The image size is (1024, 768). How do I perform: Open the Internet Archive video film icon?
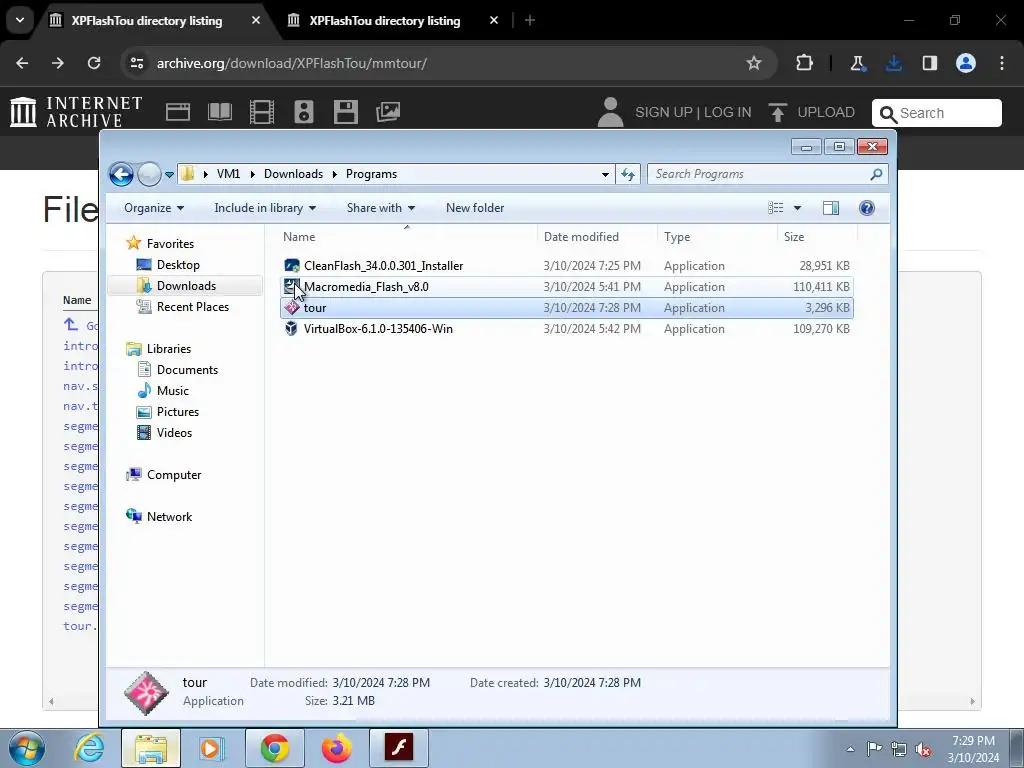tap(262, 112)
